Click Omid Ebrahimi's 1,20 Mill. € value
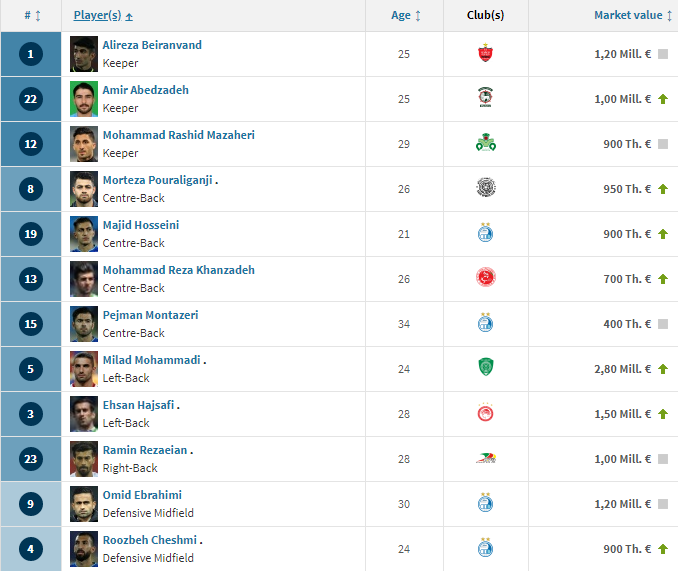This screenshot has width=678, height=571. 623,504
